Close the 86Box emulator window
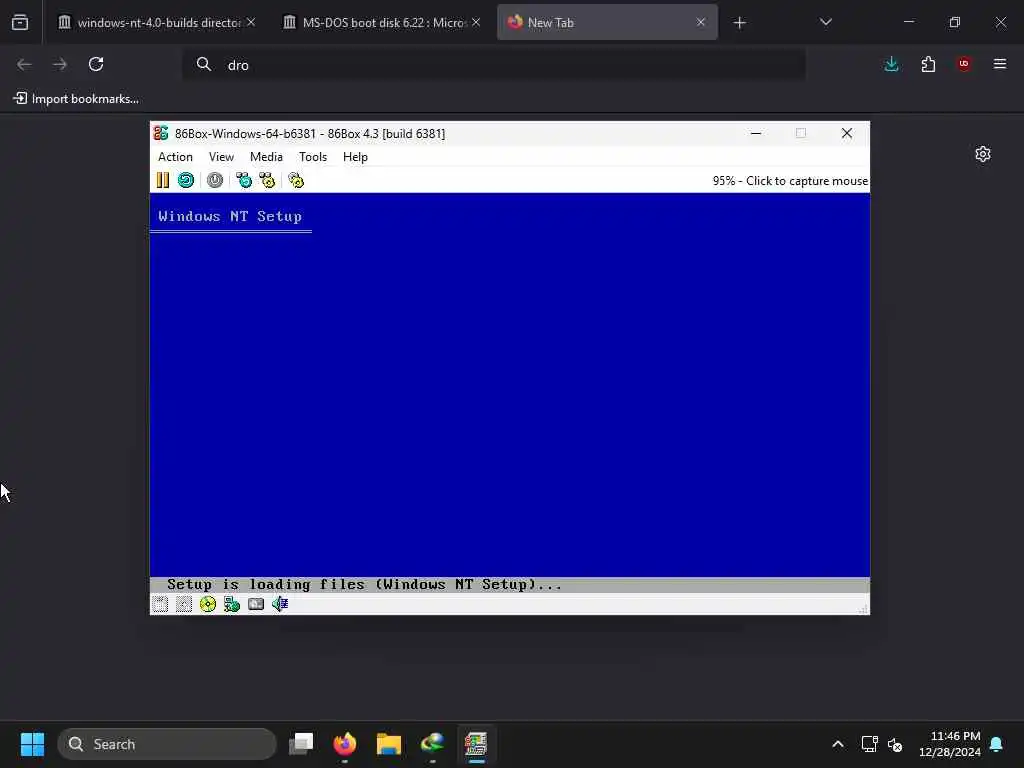This screenshot has height=768, width=1024. coord(847,133)
